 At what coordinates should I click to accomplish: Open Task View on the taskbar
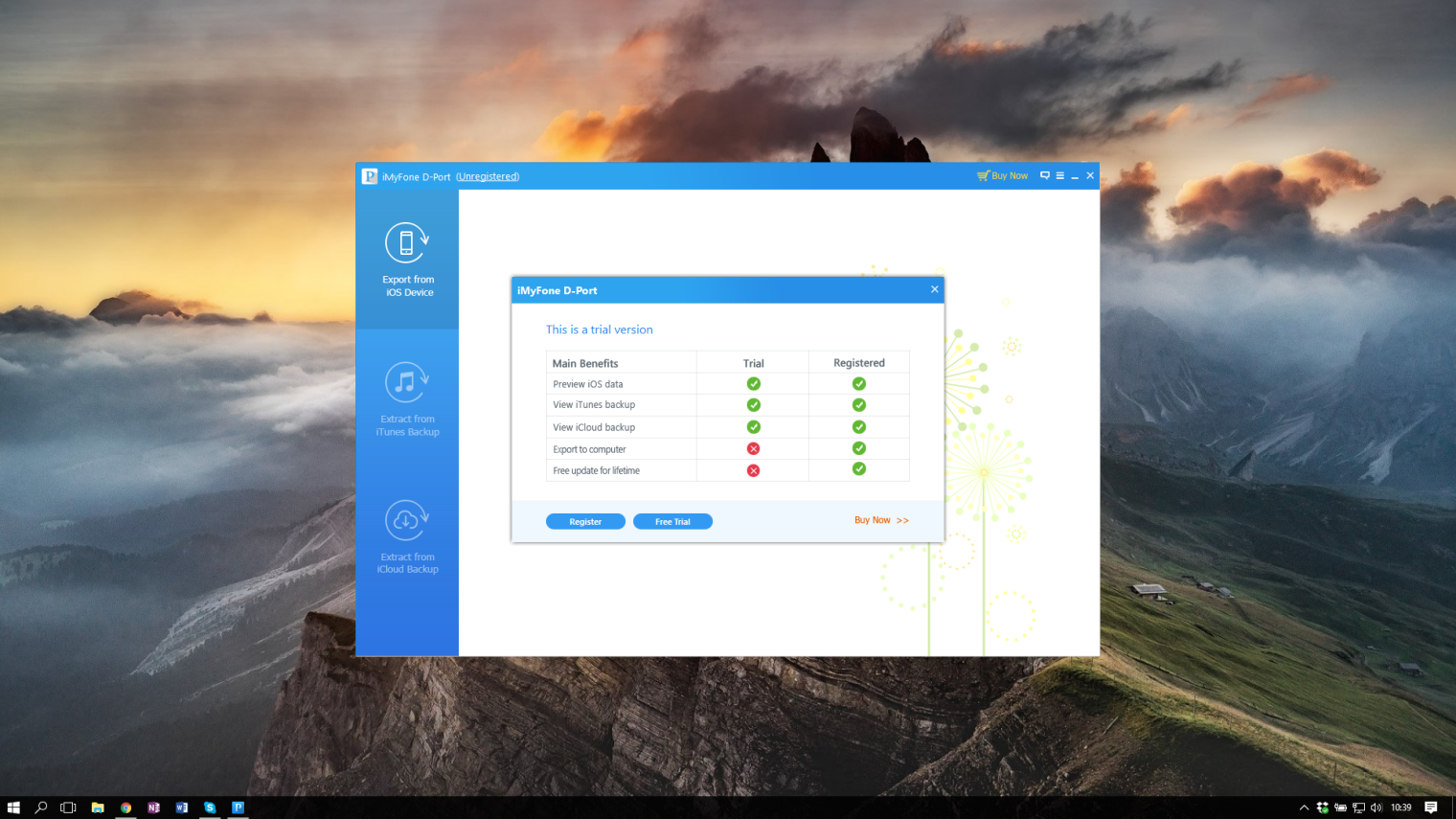tap(68, 808)
